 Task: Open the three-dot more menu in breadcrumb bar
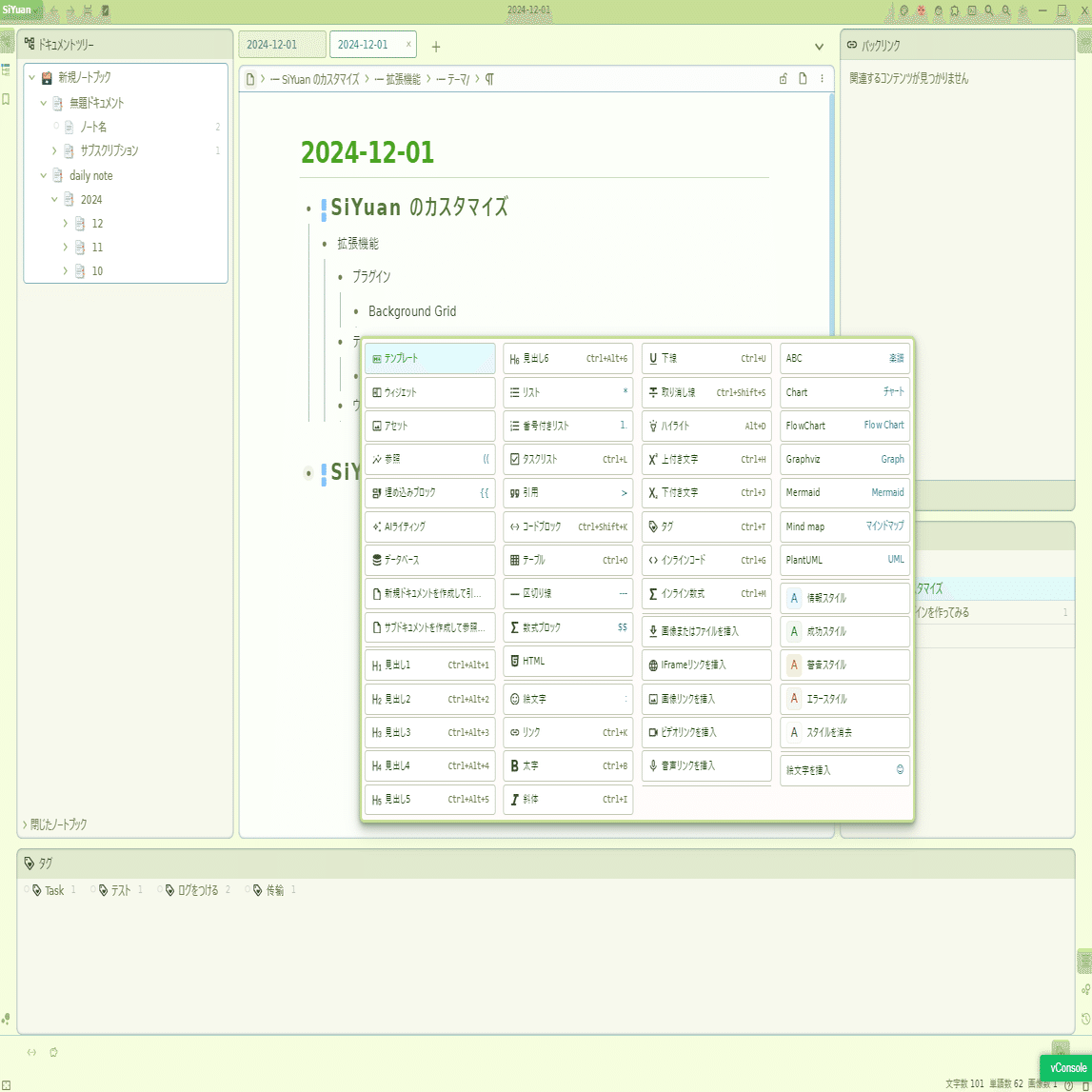click(x=822, y=79)
